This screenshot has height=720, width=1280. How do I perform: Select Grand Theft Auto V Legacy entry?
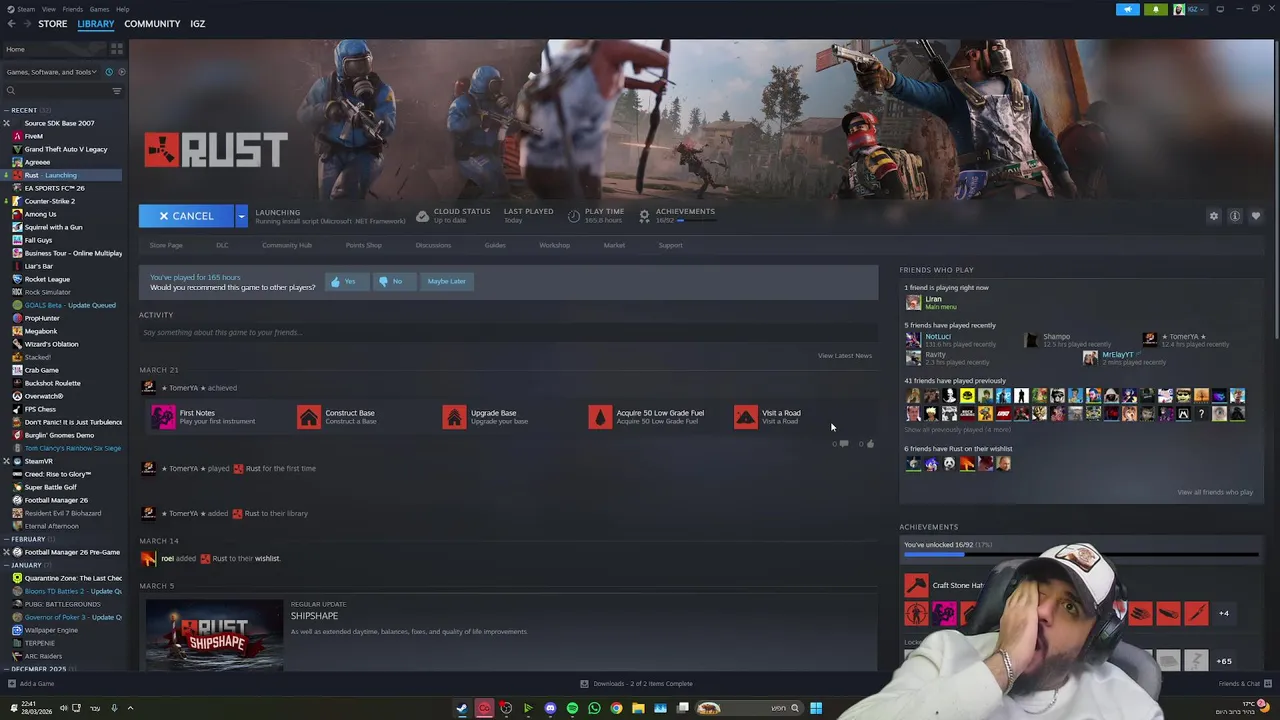point(65,149)
